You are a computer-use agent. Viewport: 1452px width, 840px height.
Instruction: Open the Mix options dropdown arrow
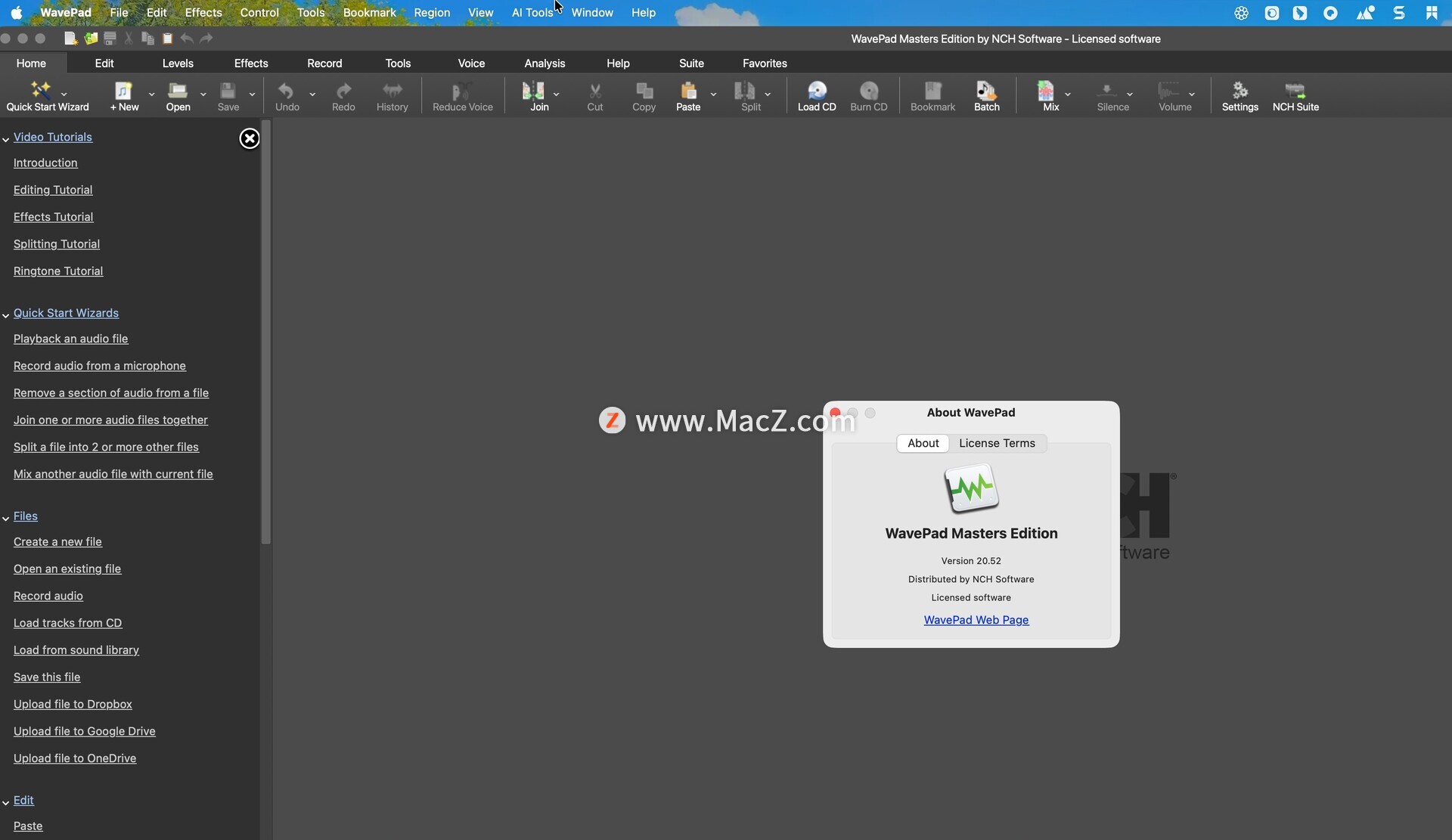(1068, 95)
